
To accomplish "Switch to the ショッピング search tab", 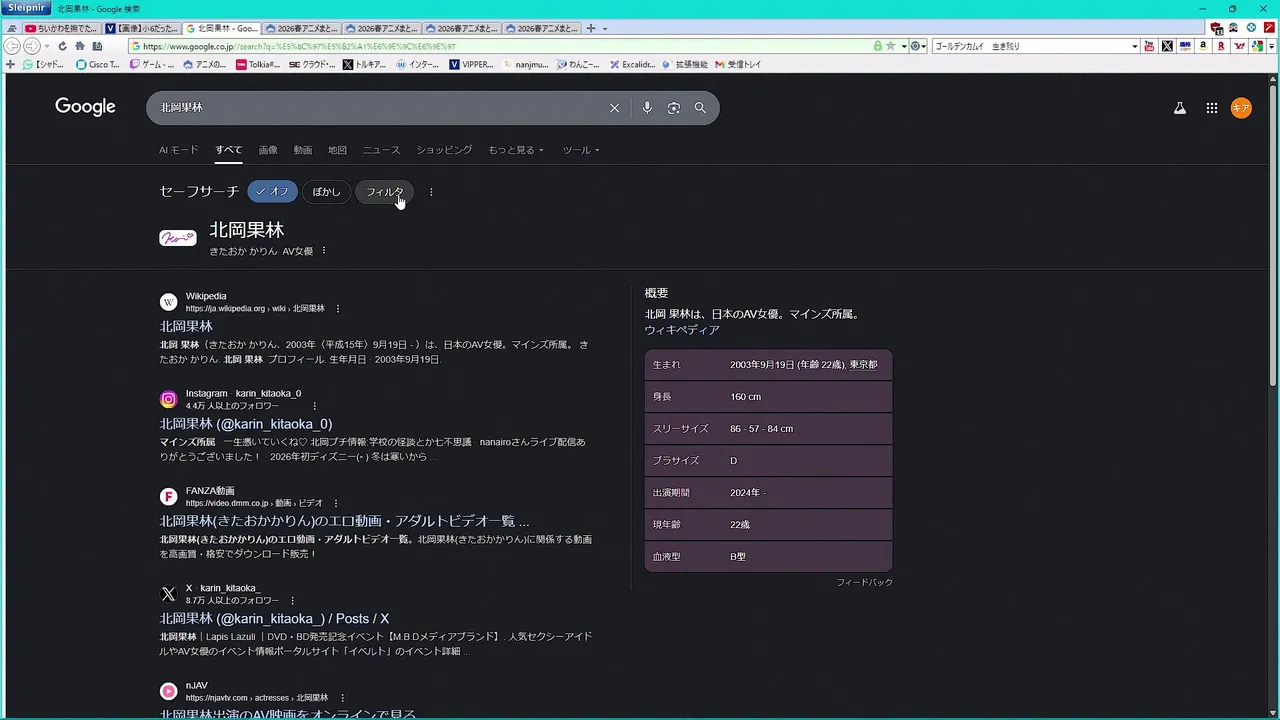I will pos(444,150).
